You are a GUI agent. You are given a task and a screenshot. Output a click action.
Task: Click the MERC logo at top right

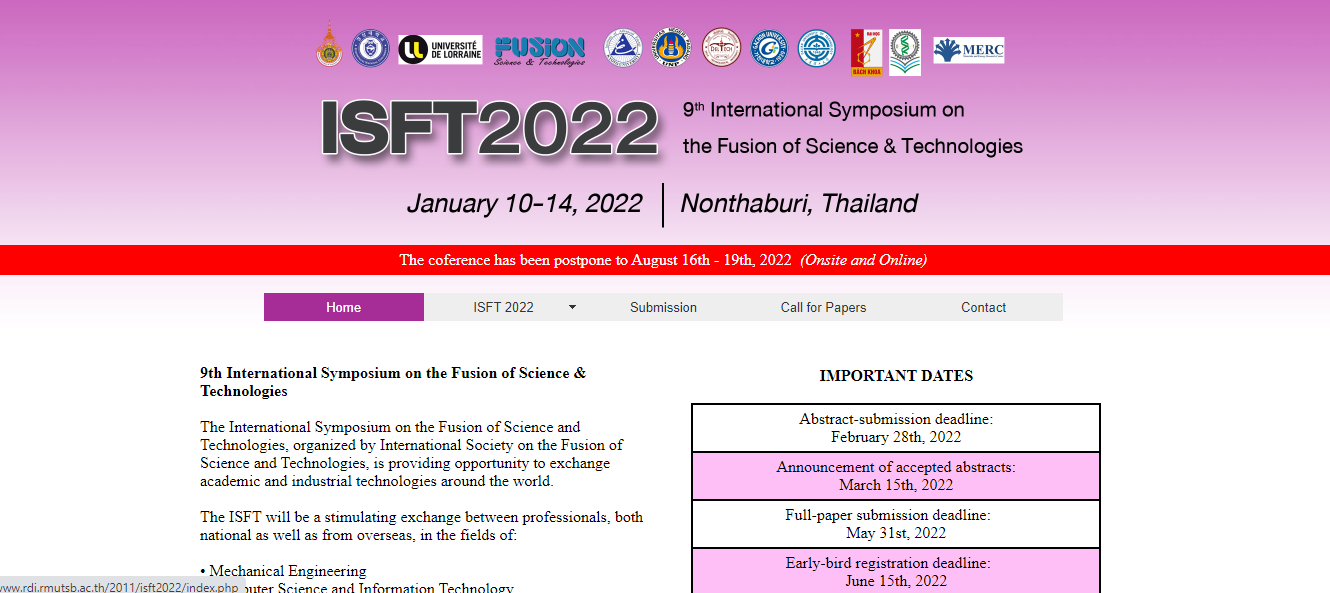point(967,49)
